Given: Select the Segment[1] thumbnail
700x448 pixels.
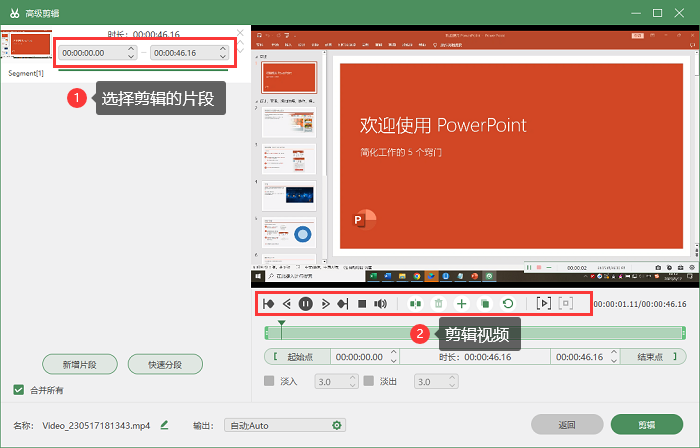Looking at the screenshot, I should 26,44.
